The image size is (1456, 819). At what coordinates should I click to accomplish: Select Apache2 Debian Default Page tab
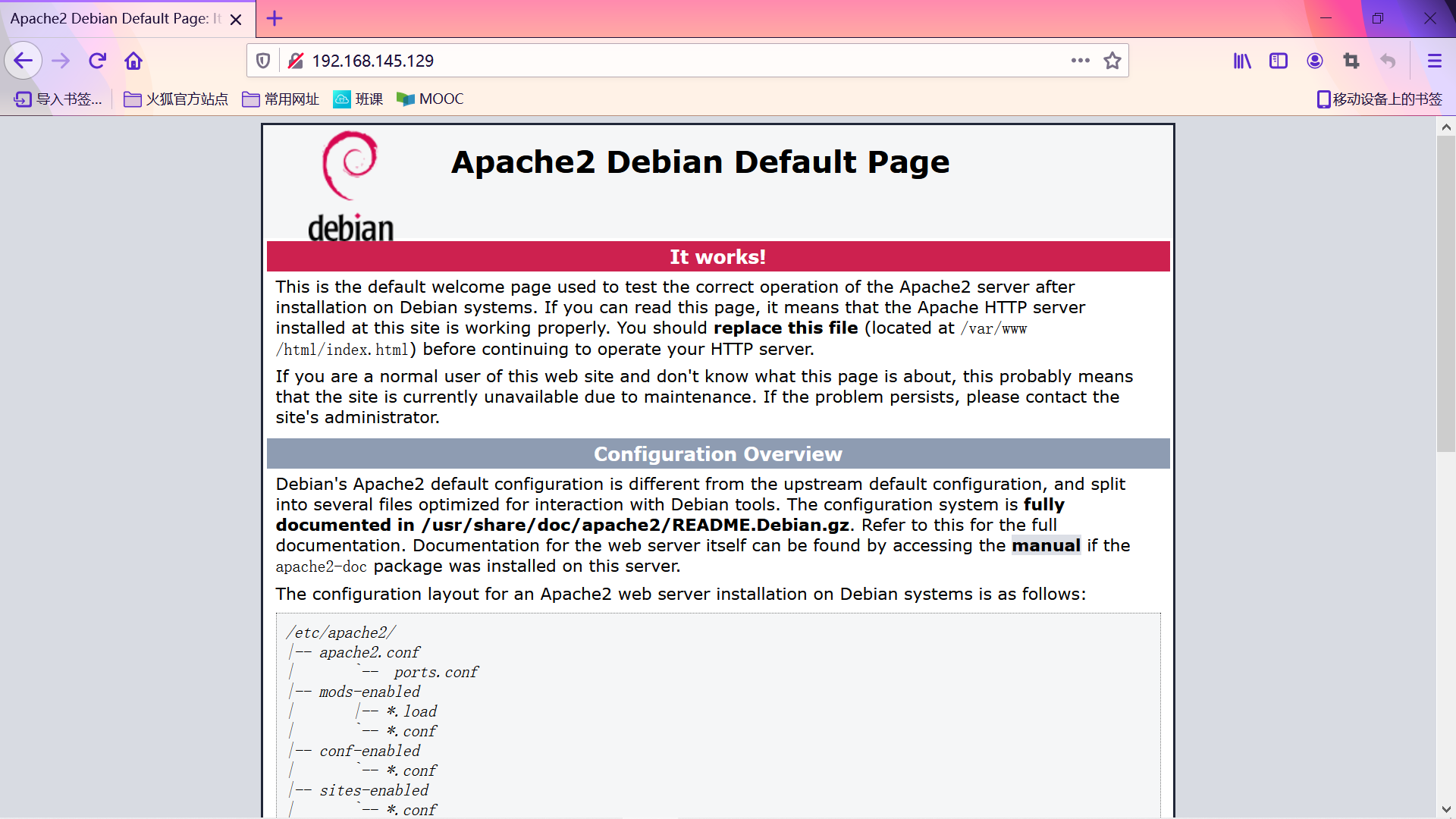pyautogui.click(x=114, y=19)
